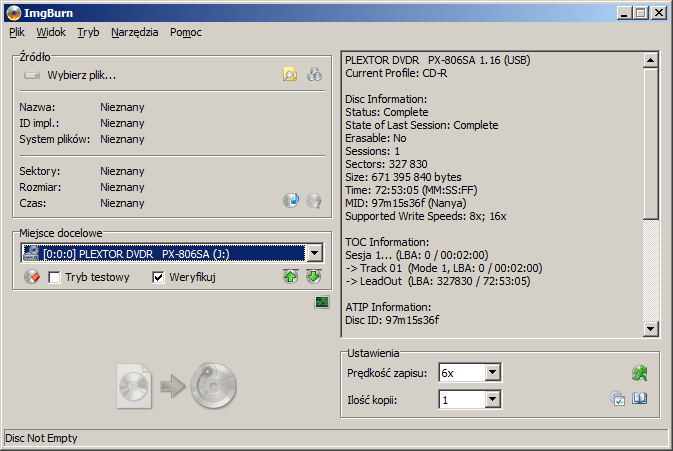Screen dimensions: 673x451
Task: Open the queue discs icon in Źródło
Action: pyautogui.click(x=315, y=75)
